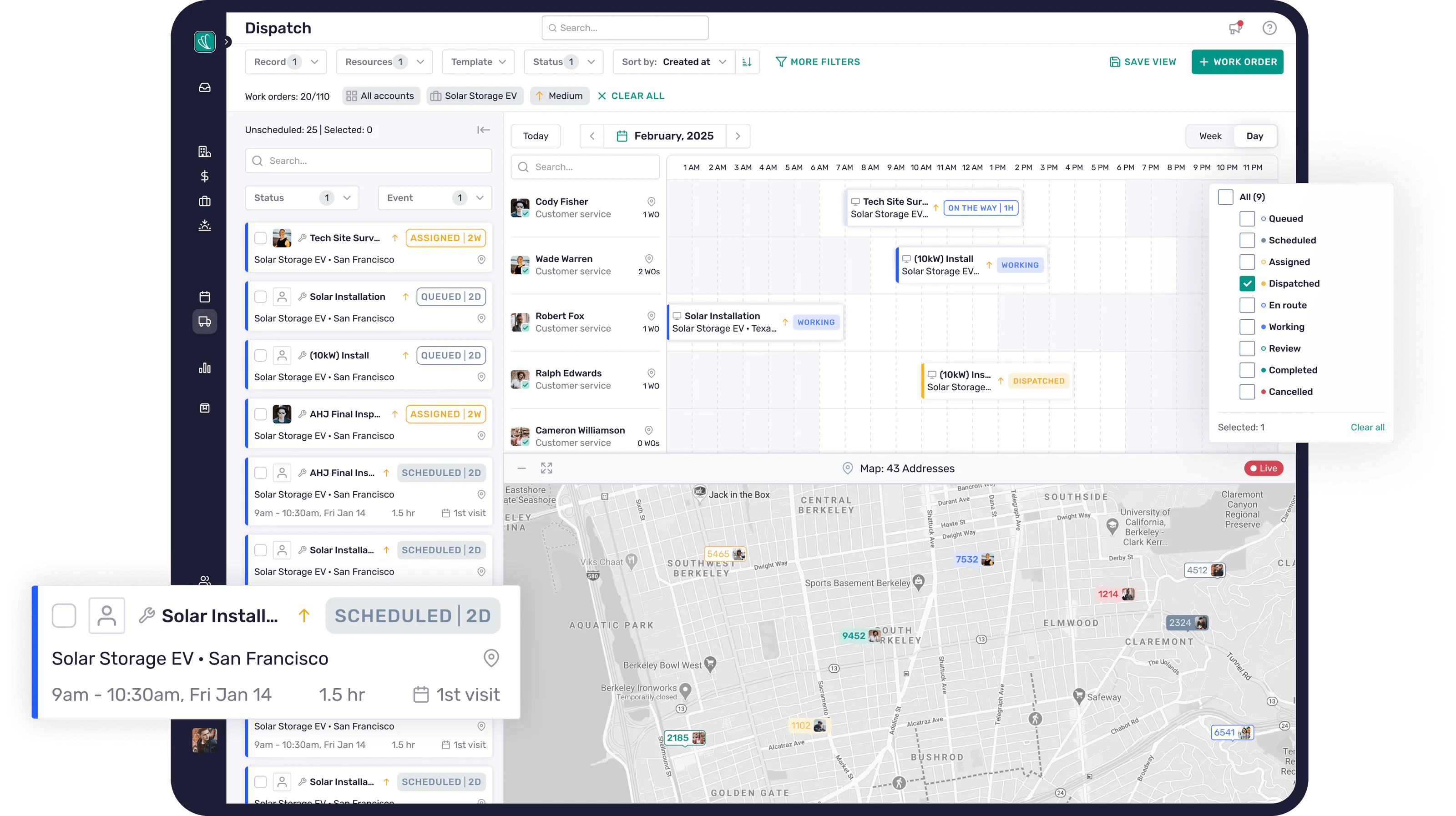Click the DISPATCHED status badge on Ralph's job
This screenshot has height=816, width=1456.
(x=1038, y=382)
